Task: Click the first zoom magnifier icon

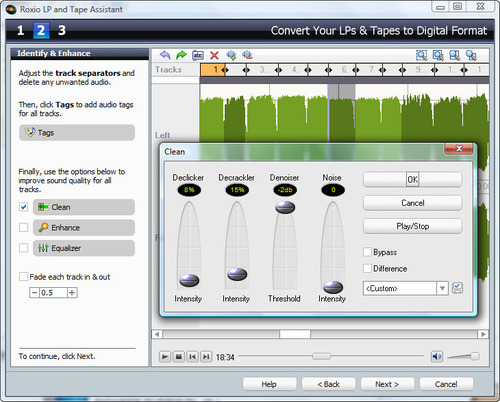Action: click(x=422, y=55)
